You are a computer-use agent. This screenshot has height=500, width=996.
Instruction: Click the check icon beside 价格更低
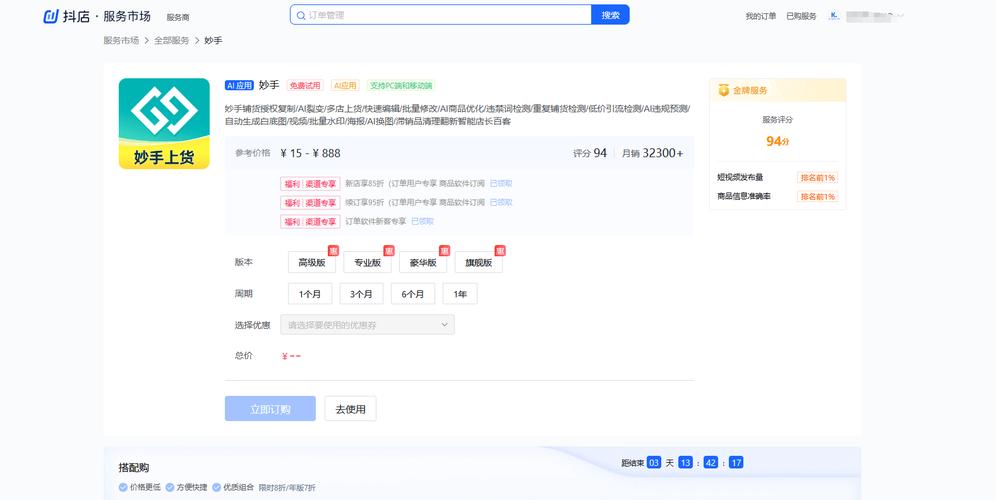[123, 487]
